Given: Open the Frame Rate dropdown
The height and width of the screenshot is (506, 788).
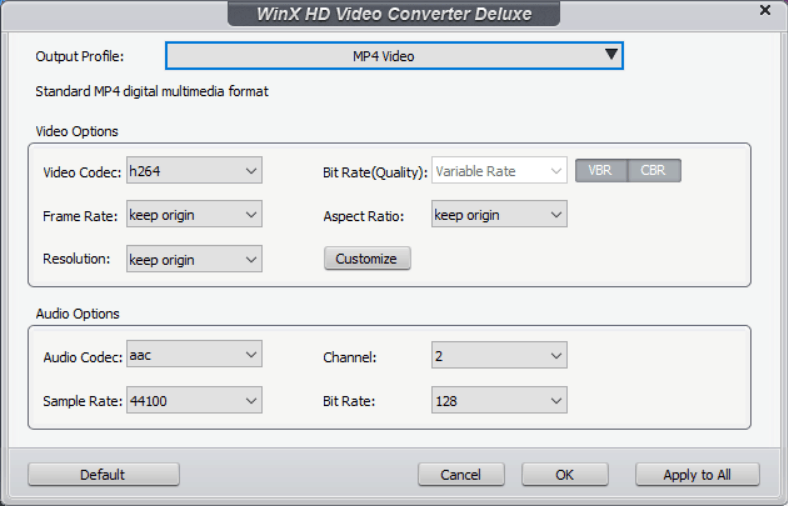Looking at the screenshot, I should 195,215.
